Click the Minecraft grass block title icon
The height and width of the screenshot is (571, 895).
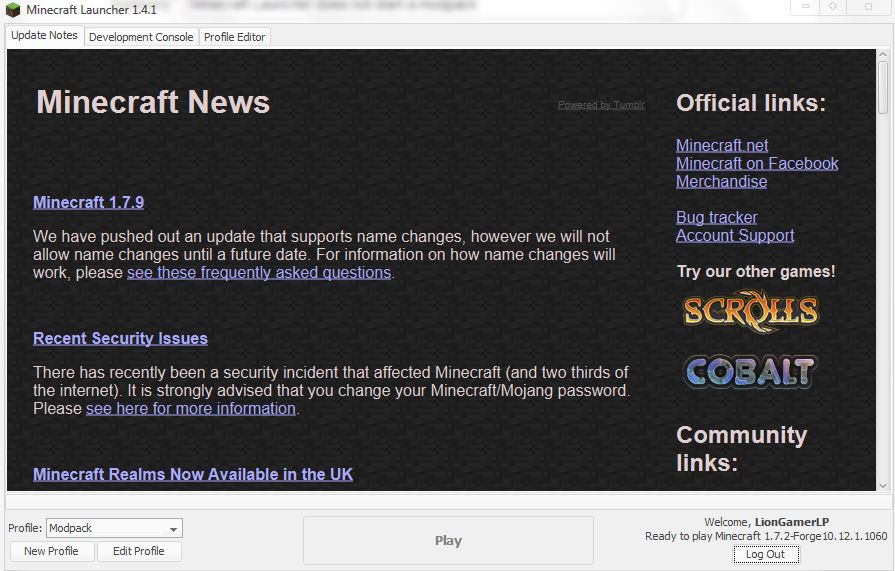[12, 9]
